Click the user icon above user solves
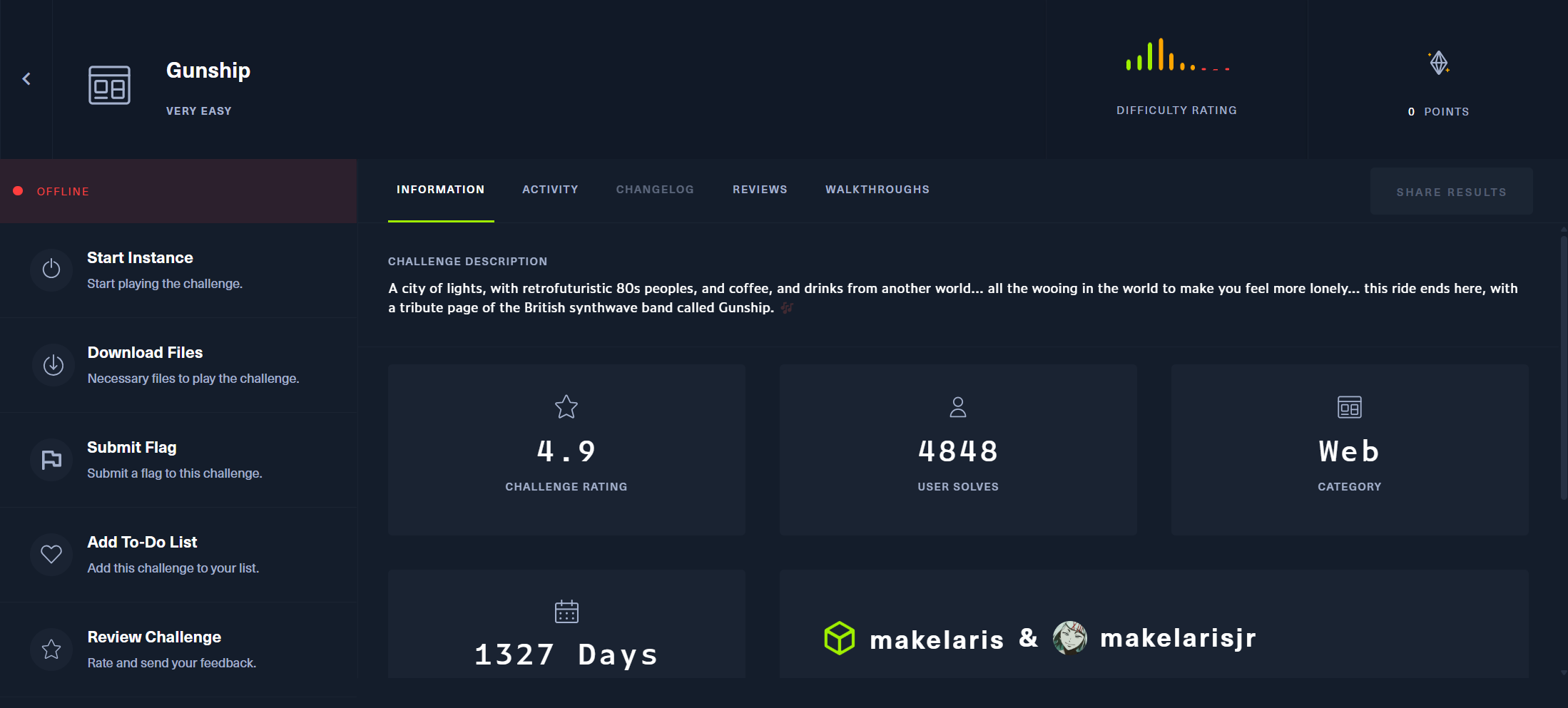This screenshot has height=708, width=1568. point(958,407)
